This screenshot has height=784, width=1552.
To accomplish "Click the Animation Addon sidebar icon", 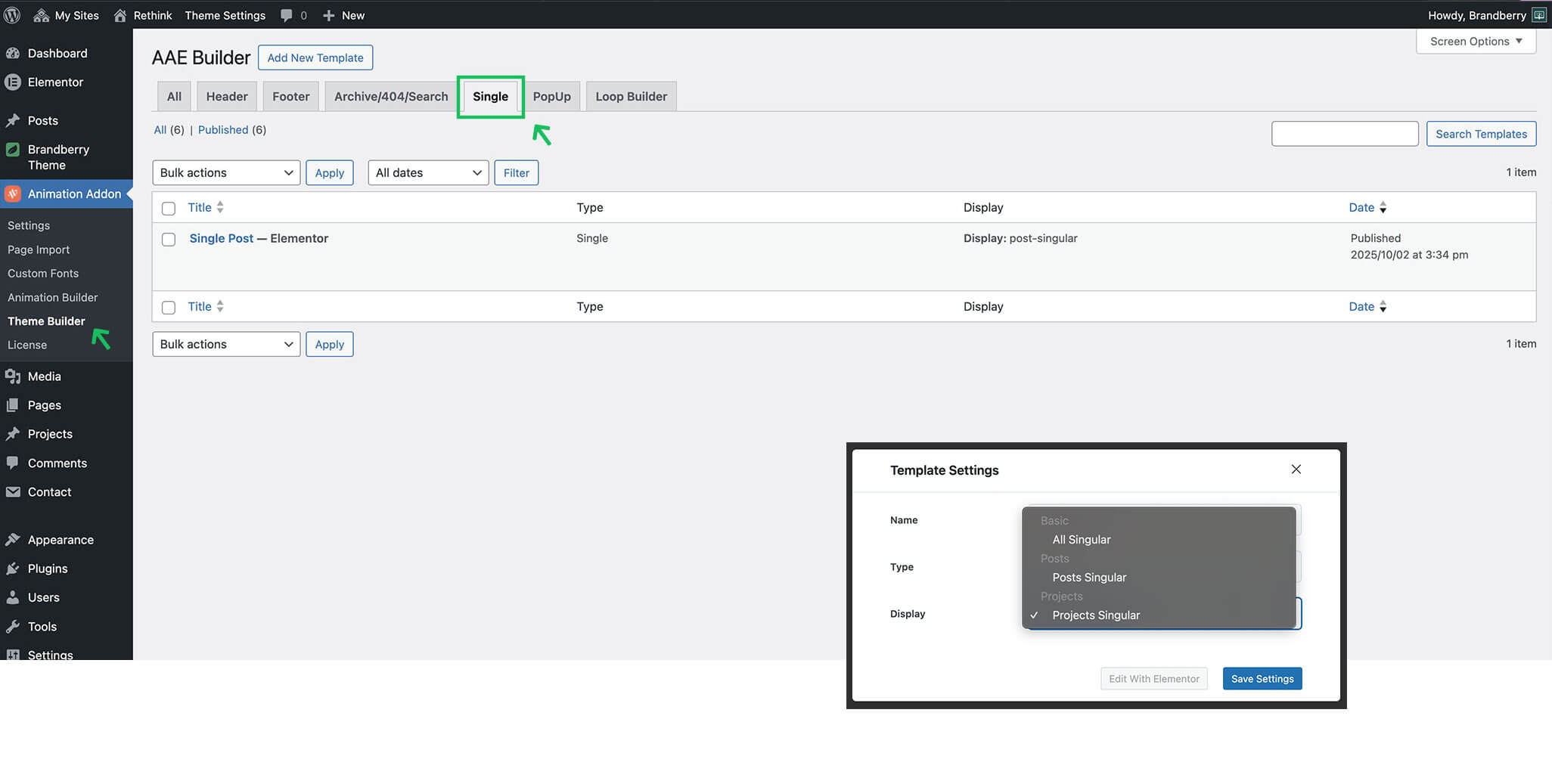I will click(x=13, y=194).
